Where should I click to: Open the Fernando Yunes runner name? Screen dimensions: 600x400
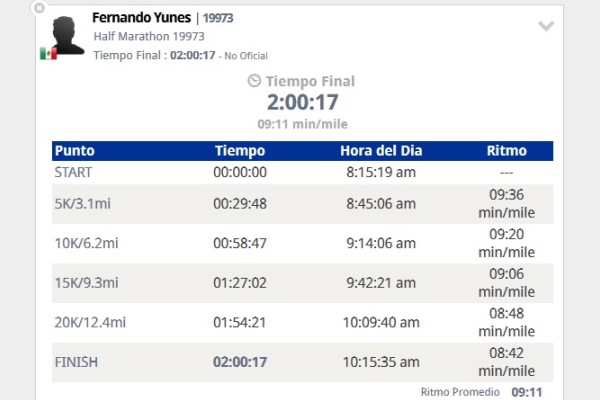[x=141, y=17]
